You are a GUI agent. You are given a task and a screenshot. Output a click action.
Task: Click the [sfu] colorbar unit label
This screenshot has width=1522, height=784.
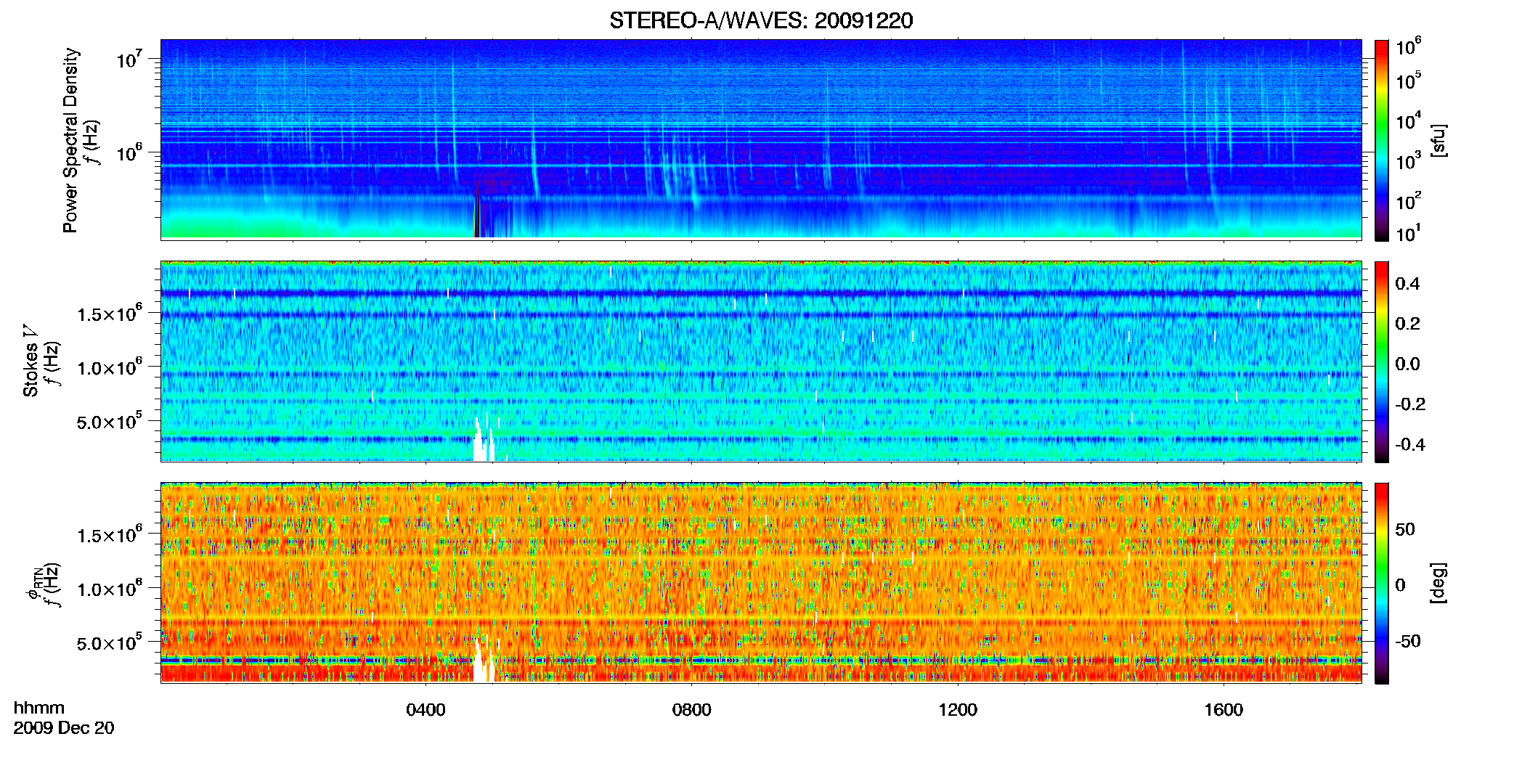(1438, 140)
